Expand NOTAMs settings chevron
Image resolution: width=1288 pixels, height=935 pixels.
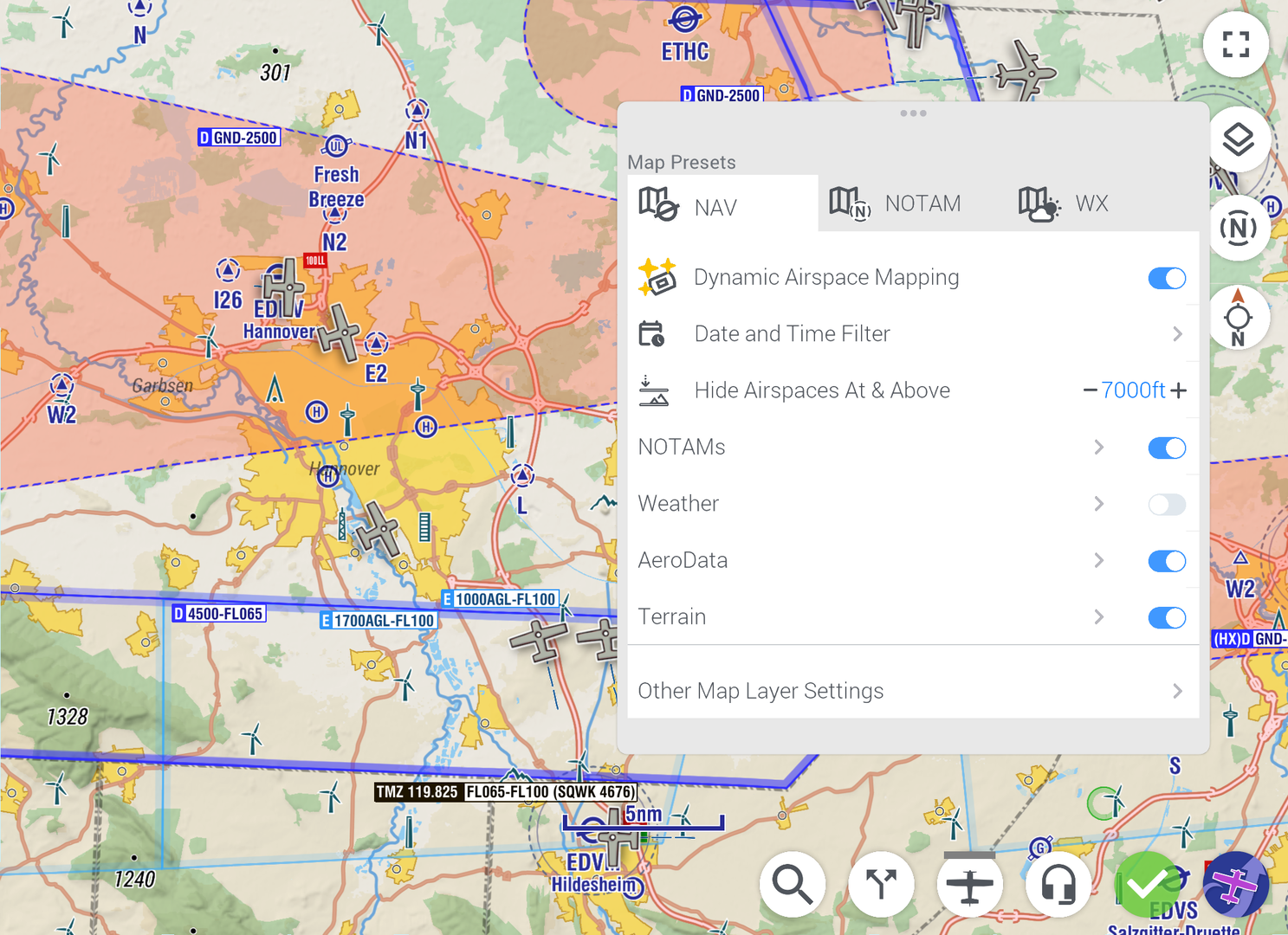click(1099, 447)
